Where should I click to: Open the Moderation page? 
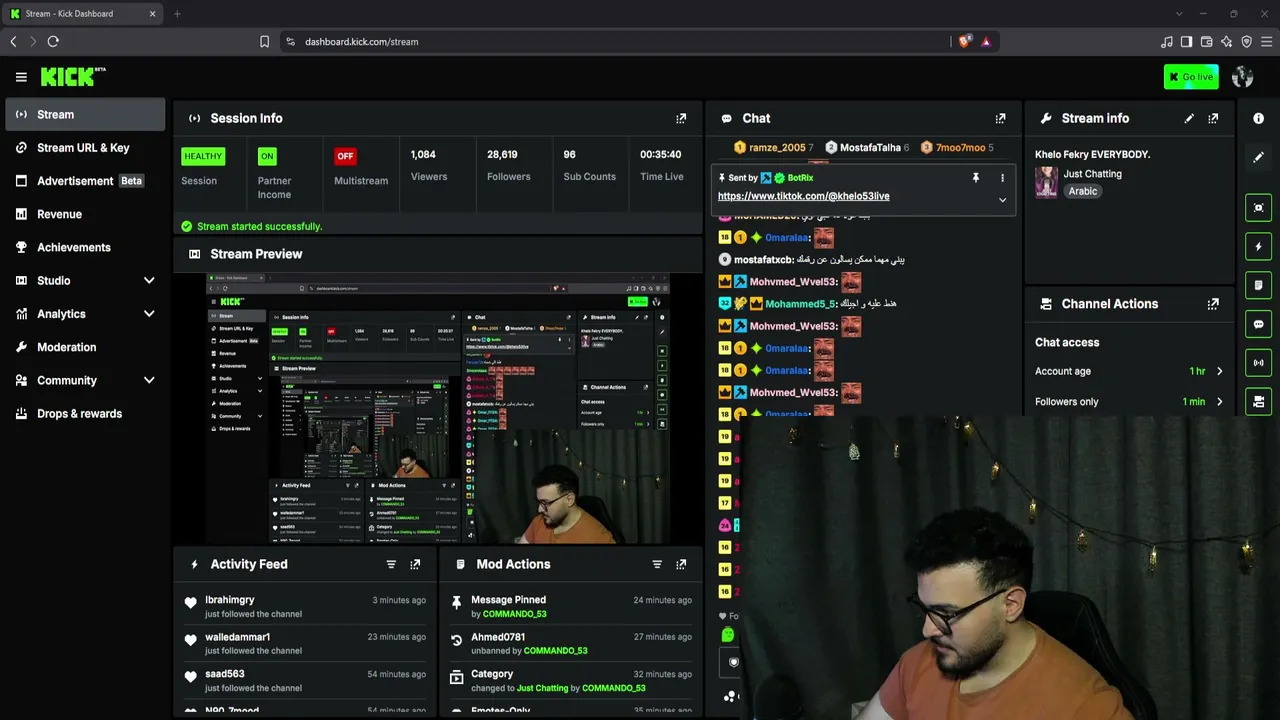pos(85,347)
